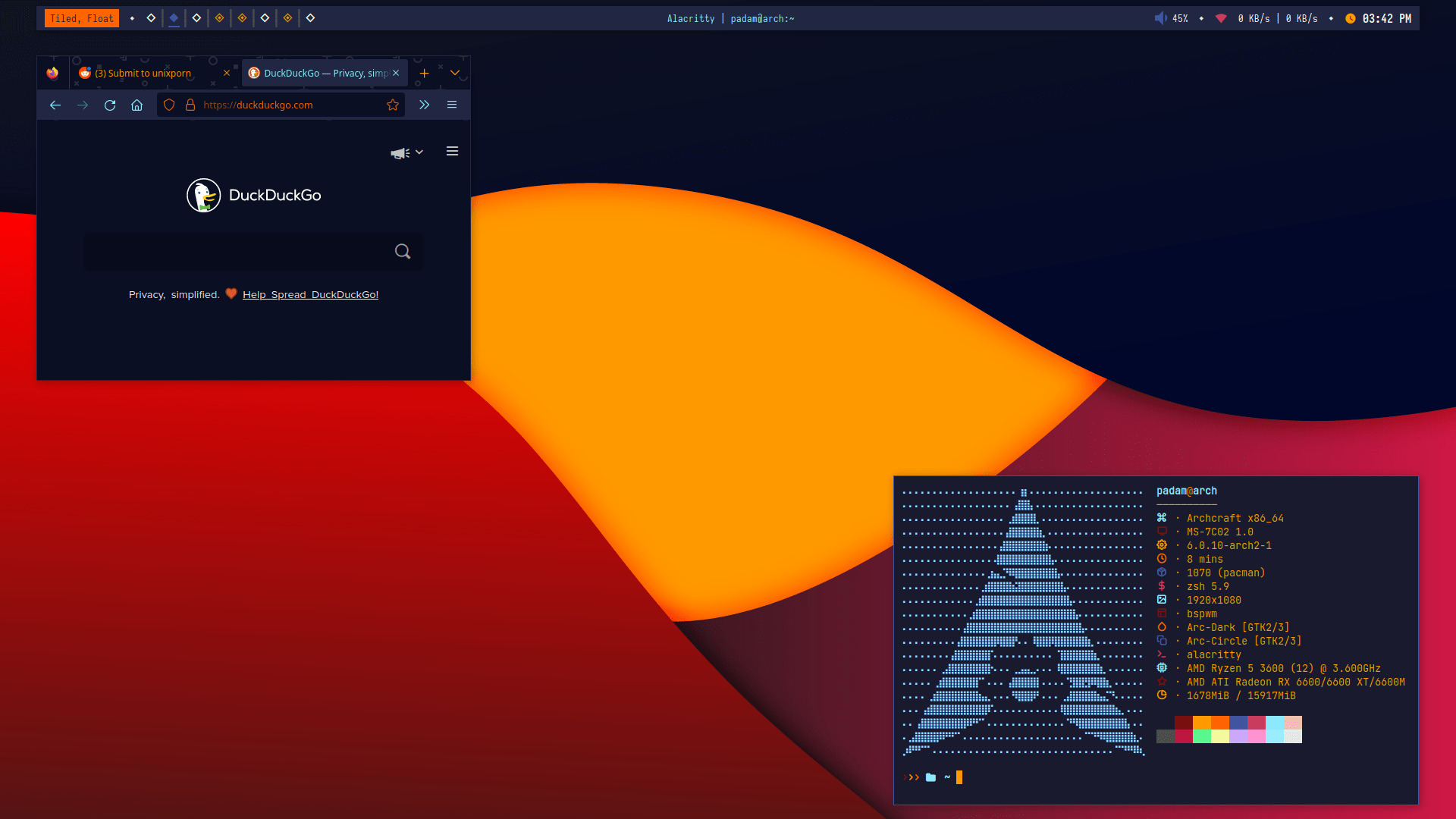Click the tracking protection shield in the address bar
Viewport: 1456px width, 819px height.
168,105
